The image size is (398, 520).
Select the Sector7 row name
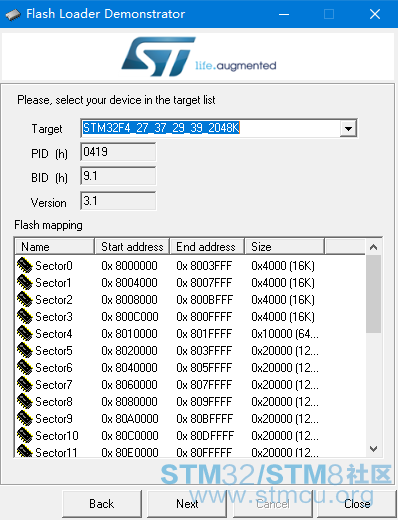[x=54, y=385]
